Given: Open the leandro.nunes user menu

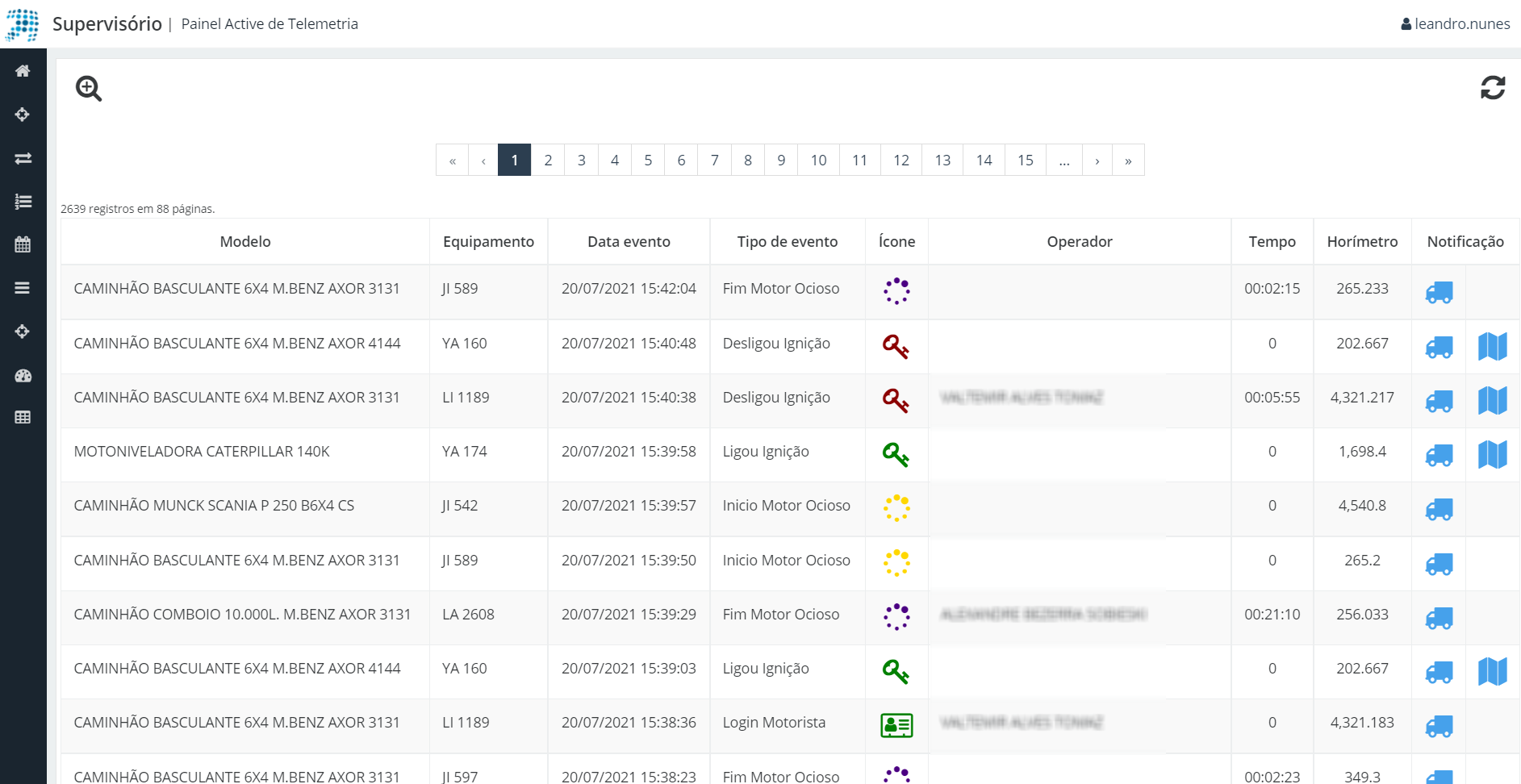Looking at the screenshot, I should click(x=1456, y=24).
